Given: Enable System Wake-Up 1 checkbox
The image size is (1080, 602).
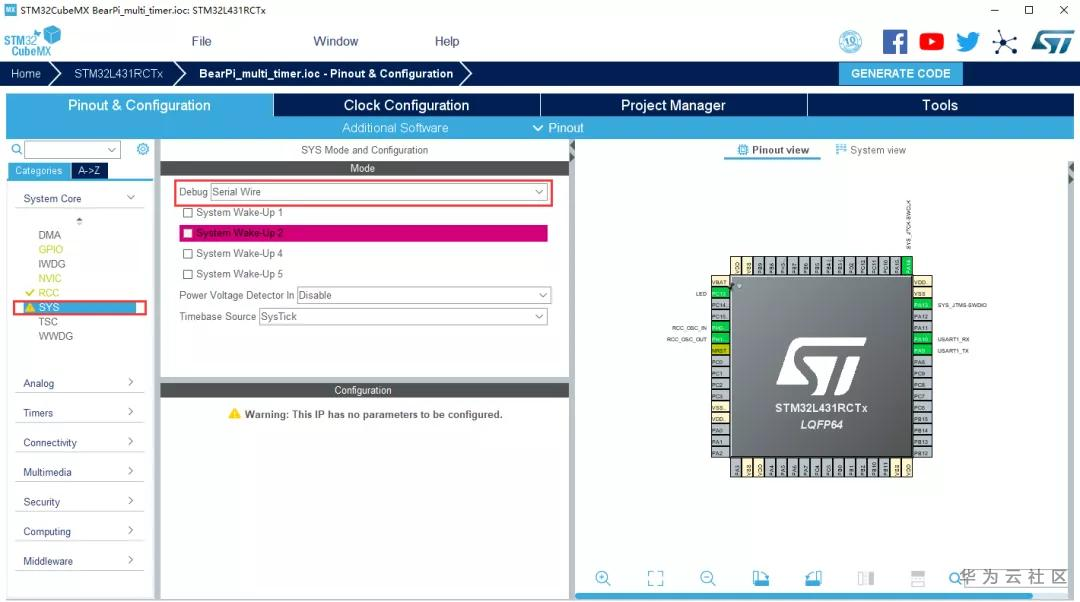Looking at the screenshot, I should (187, 213).
